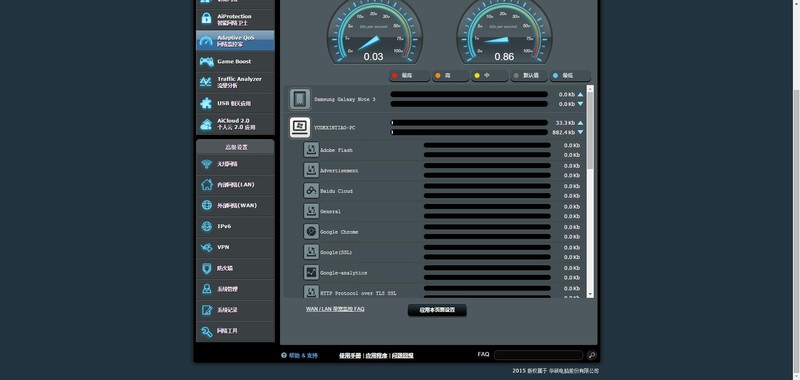Click the Samsung Galaxy Note 3 device icon
Image resolution: width=800 pixels, height=380 pixels.
[x=299, y=99]
